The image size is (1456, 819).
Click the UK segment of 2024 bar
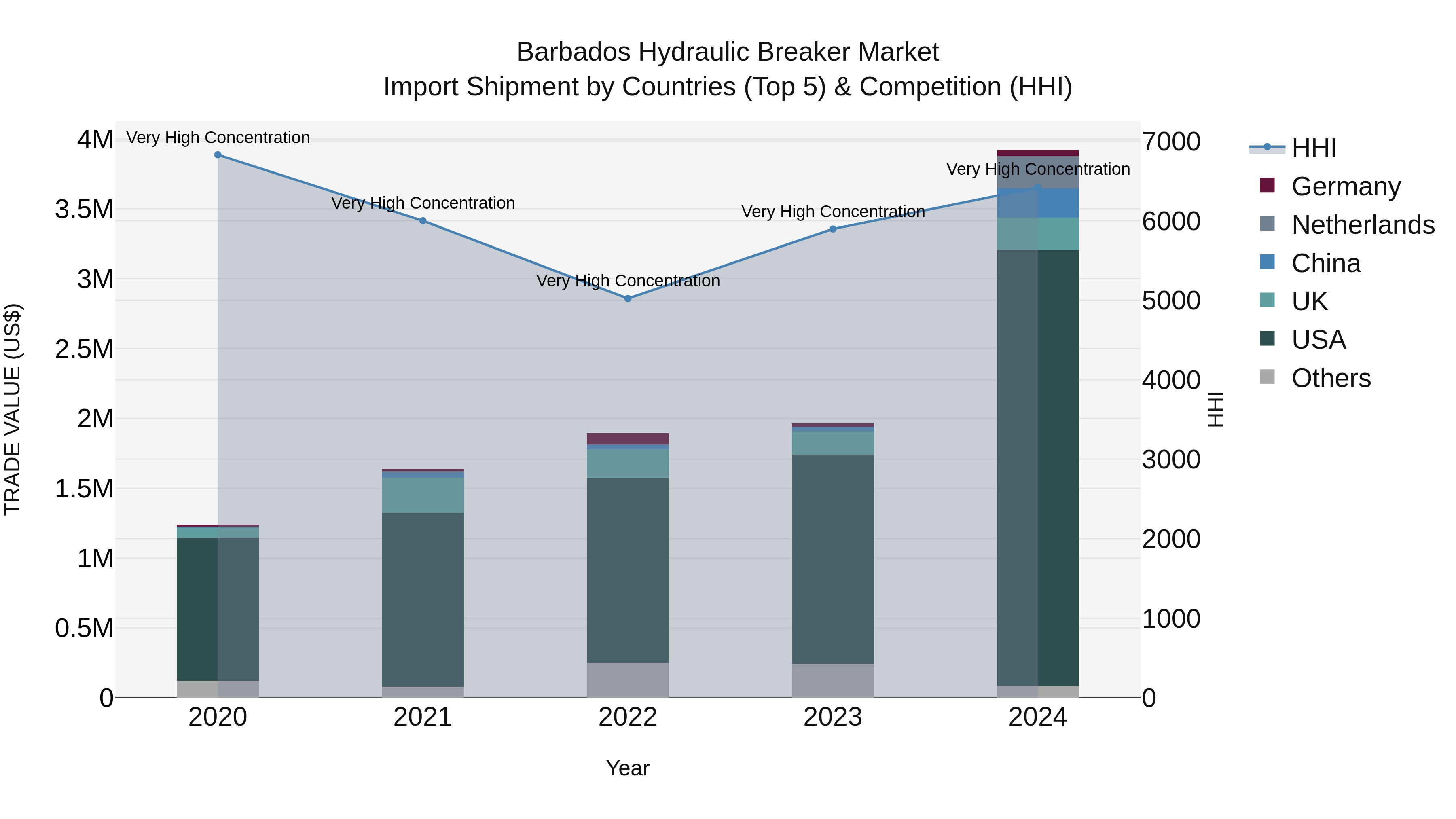(x=1038, y=234)
